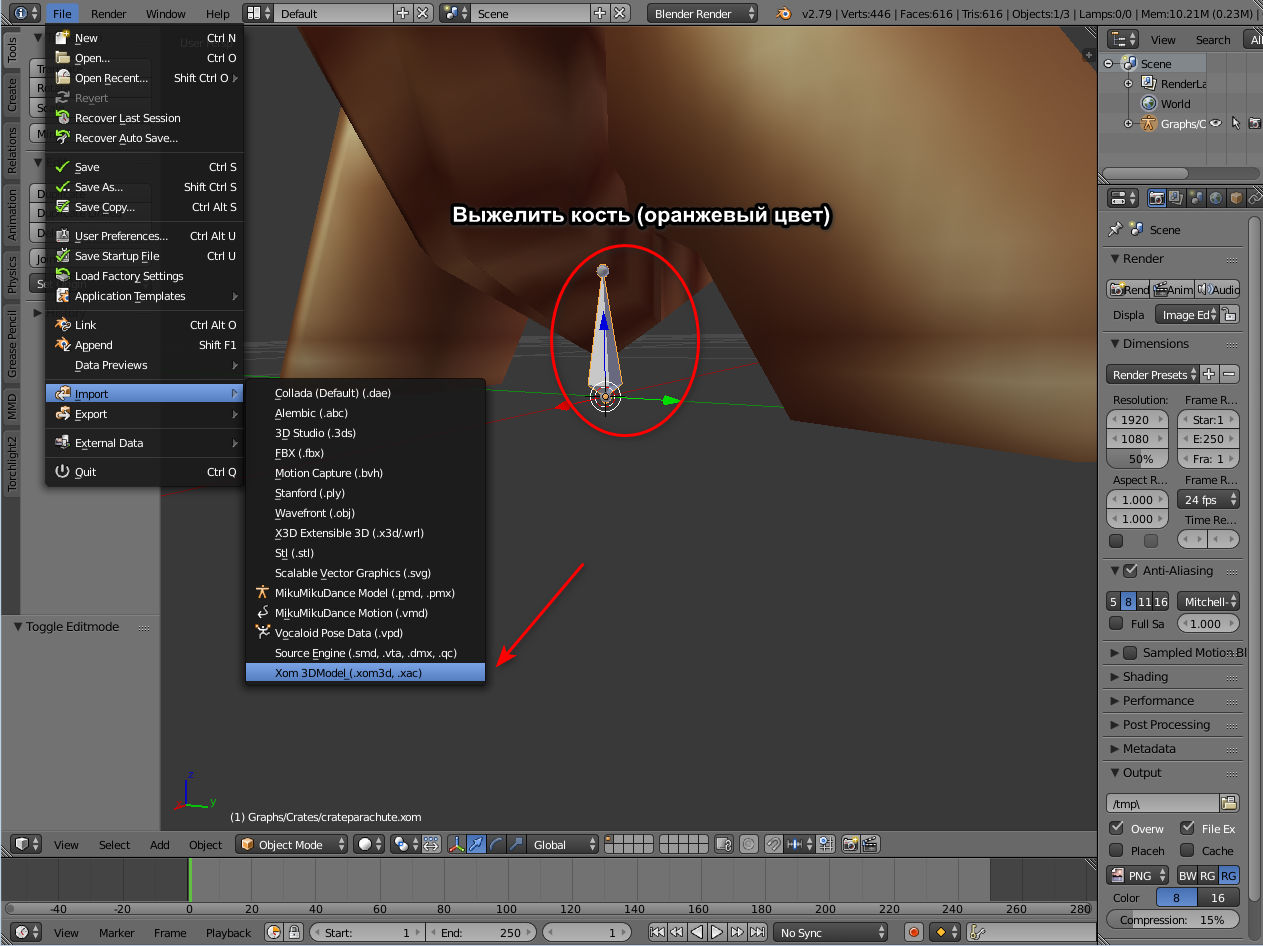1263x946 pixels.
Task: Collapse the Scene tree node in outliner
Action: pos(1108,64)
